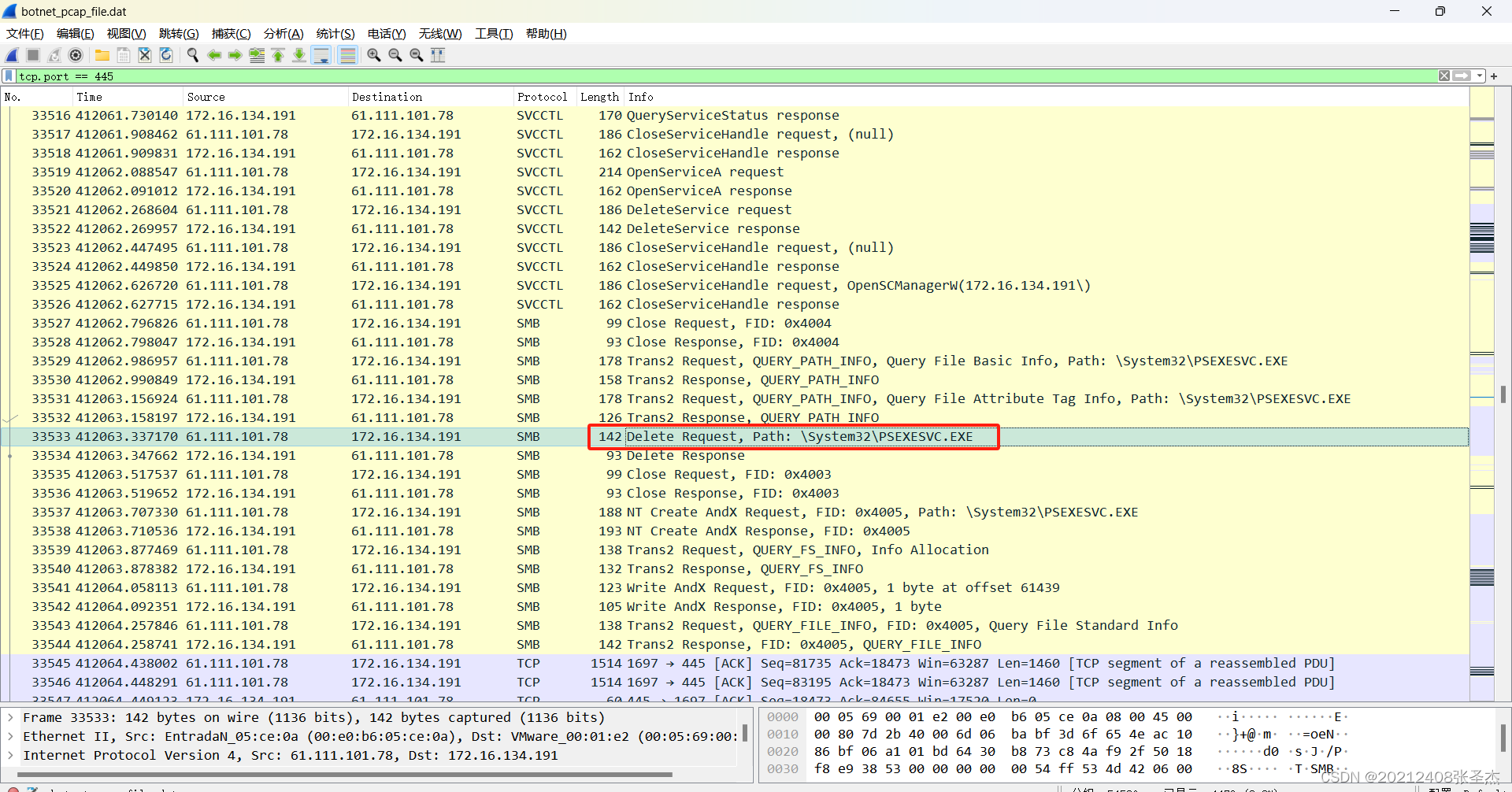The width and height of the screenshot is (1512, 792).
Task: Open the 无线(W) menu
Action: pyautogui.click(x=440, y=34)
